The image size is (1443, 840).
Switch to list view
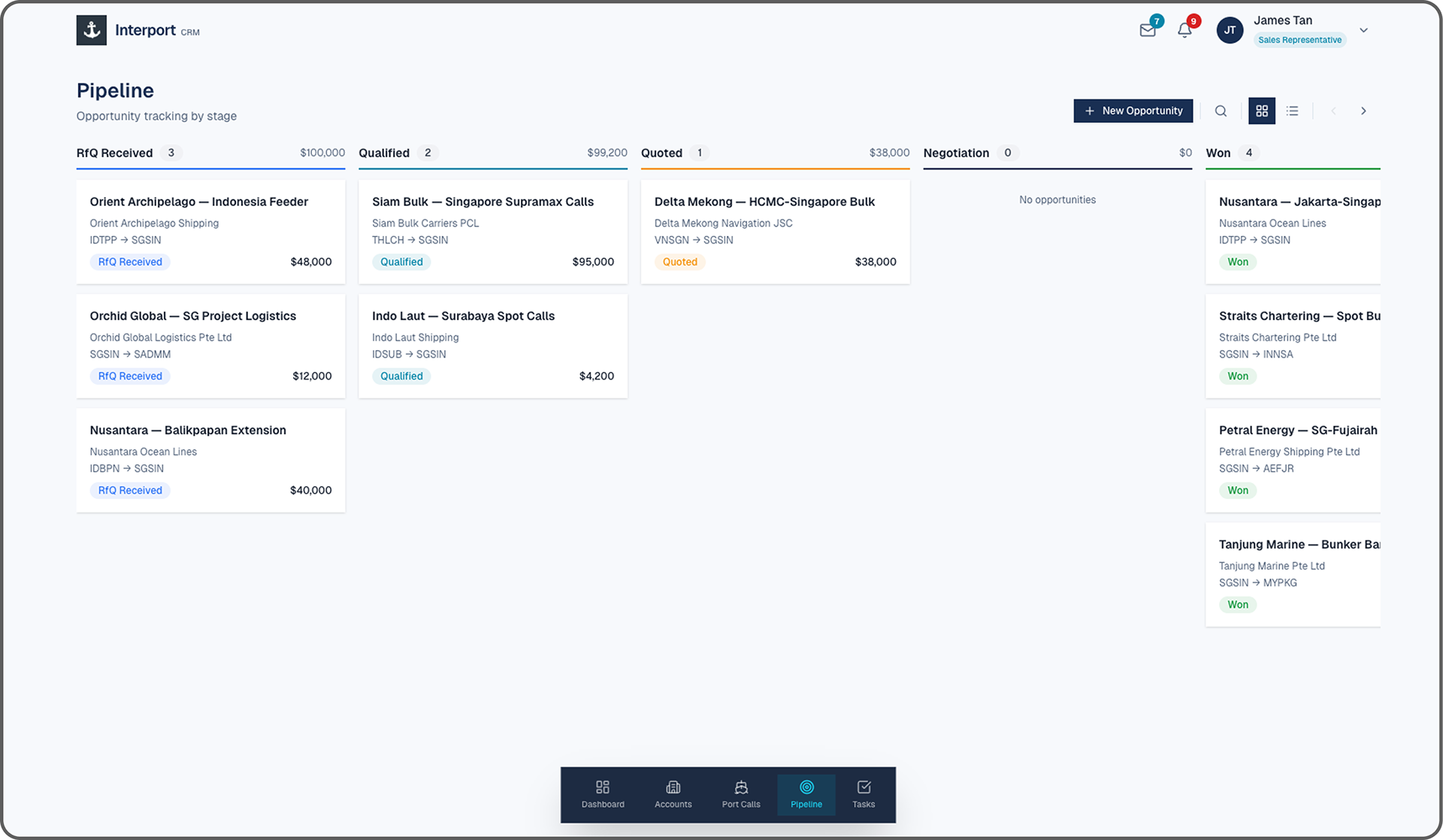1292,111
